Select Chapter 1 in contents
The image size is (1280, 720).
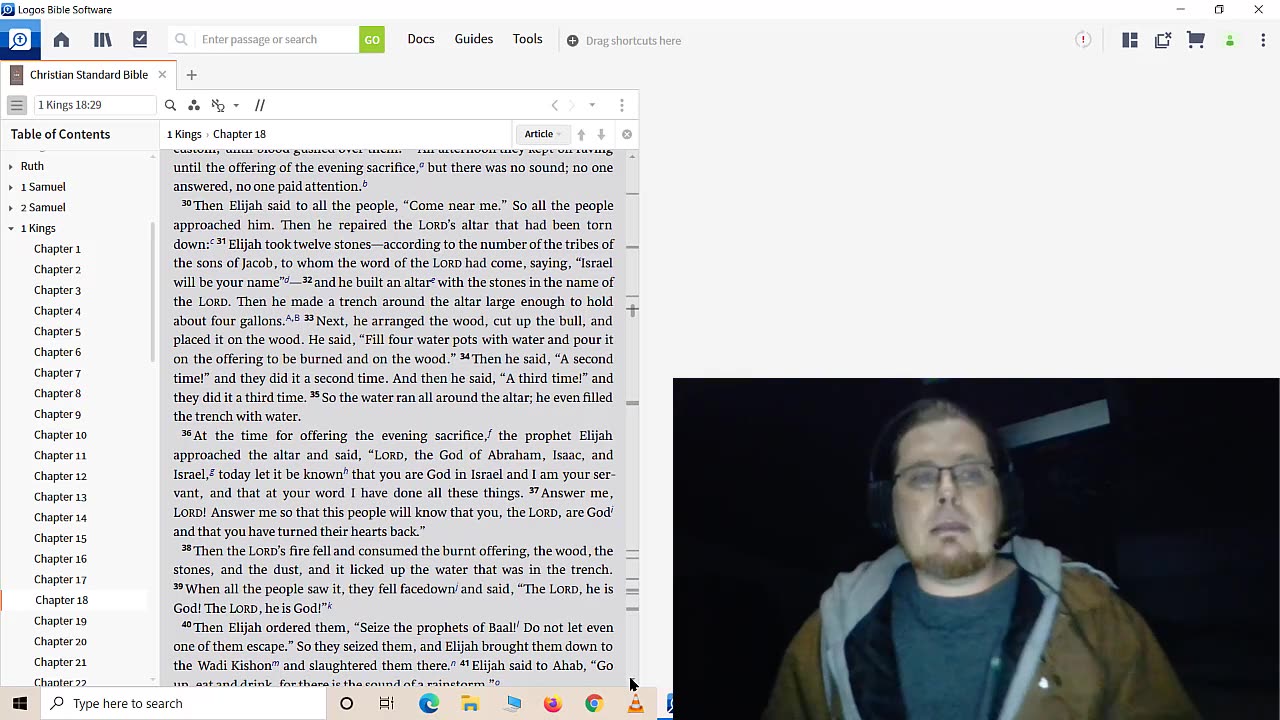(57, 249)
